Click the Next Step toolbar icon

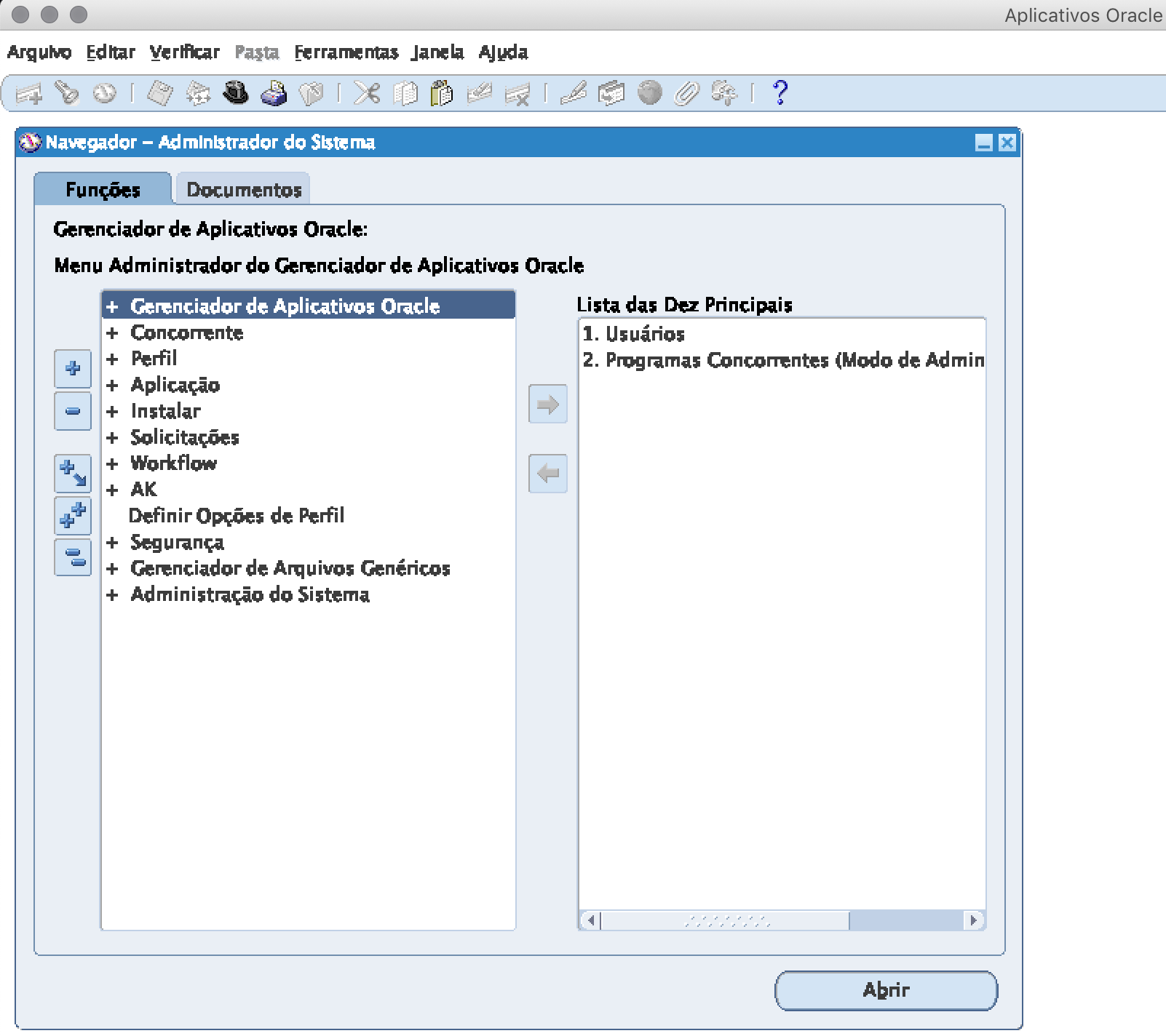[197, 93]
